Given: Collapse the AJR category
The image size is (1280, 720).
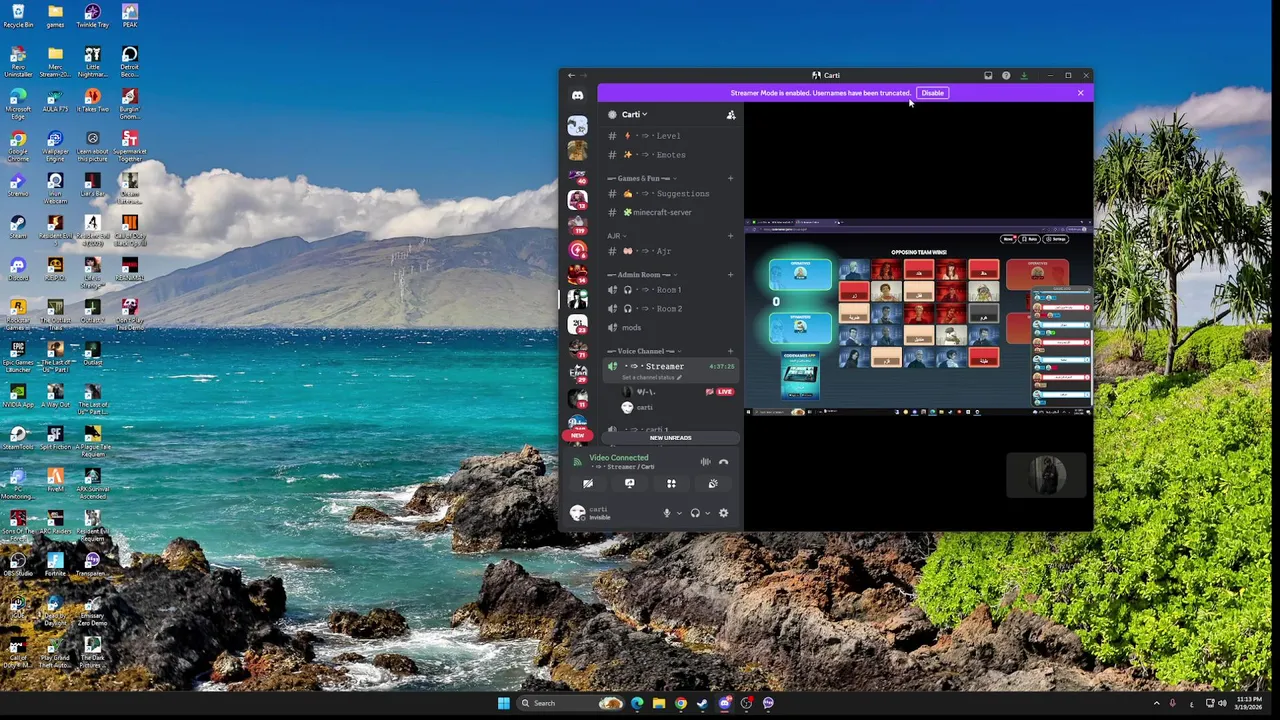Looking at the screenshot, I should click(617, 236).
